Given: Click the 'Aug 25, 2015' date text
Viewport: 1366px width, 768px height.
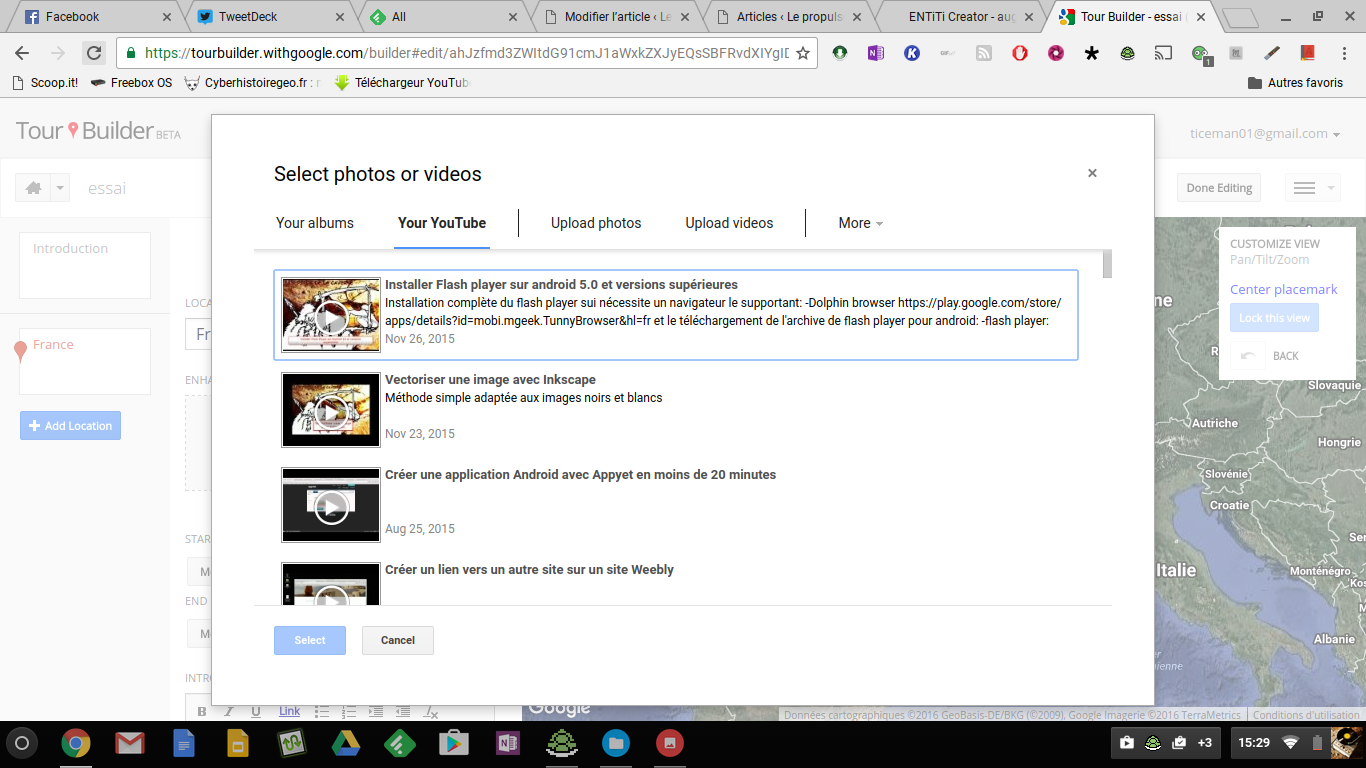Looking at the screenshot, I should (420, 529).
